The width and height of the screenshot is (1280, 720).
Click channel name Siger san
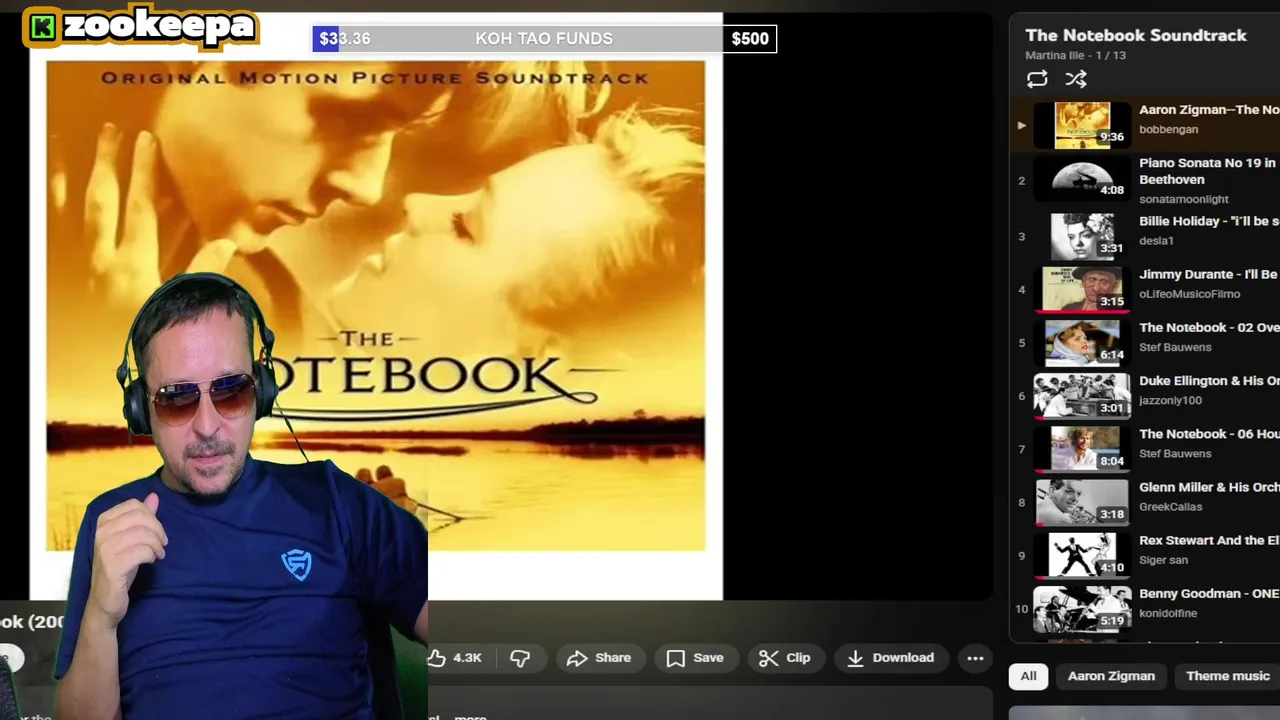click(x=1163, y=560)
